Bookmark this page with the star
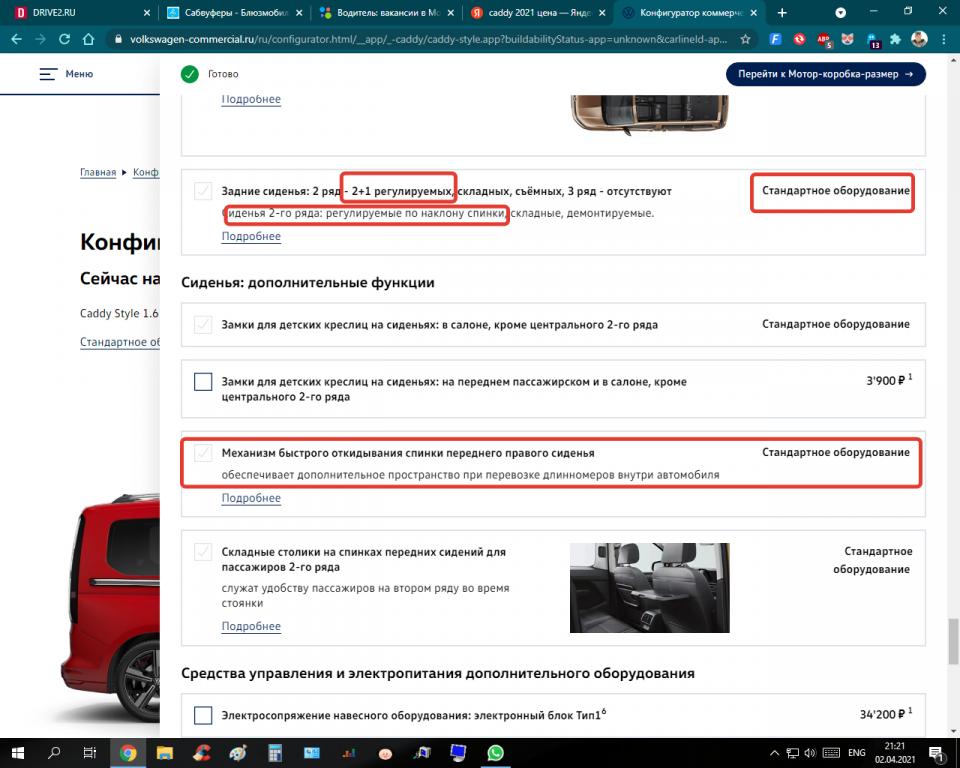 click(x=745, y=39)
